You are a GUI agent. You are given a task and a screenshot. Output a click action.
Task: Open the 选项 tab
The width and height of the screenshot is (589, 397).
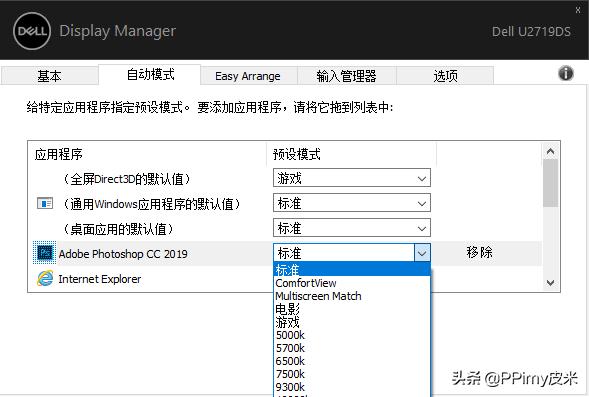445,76
